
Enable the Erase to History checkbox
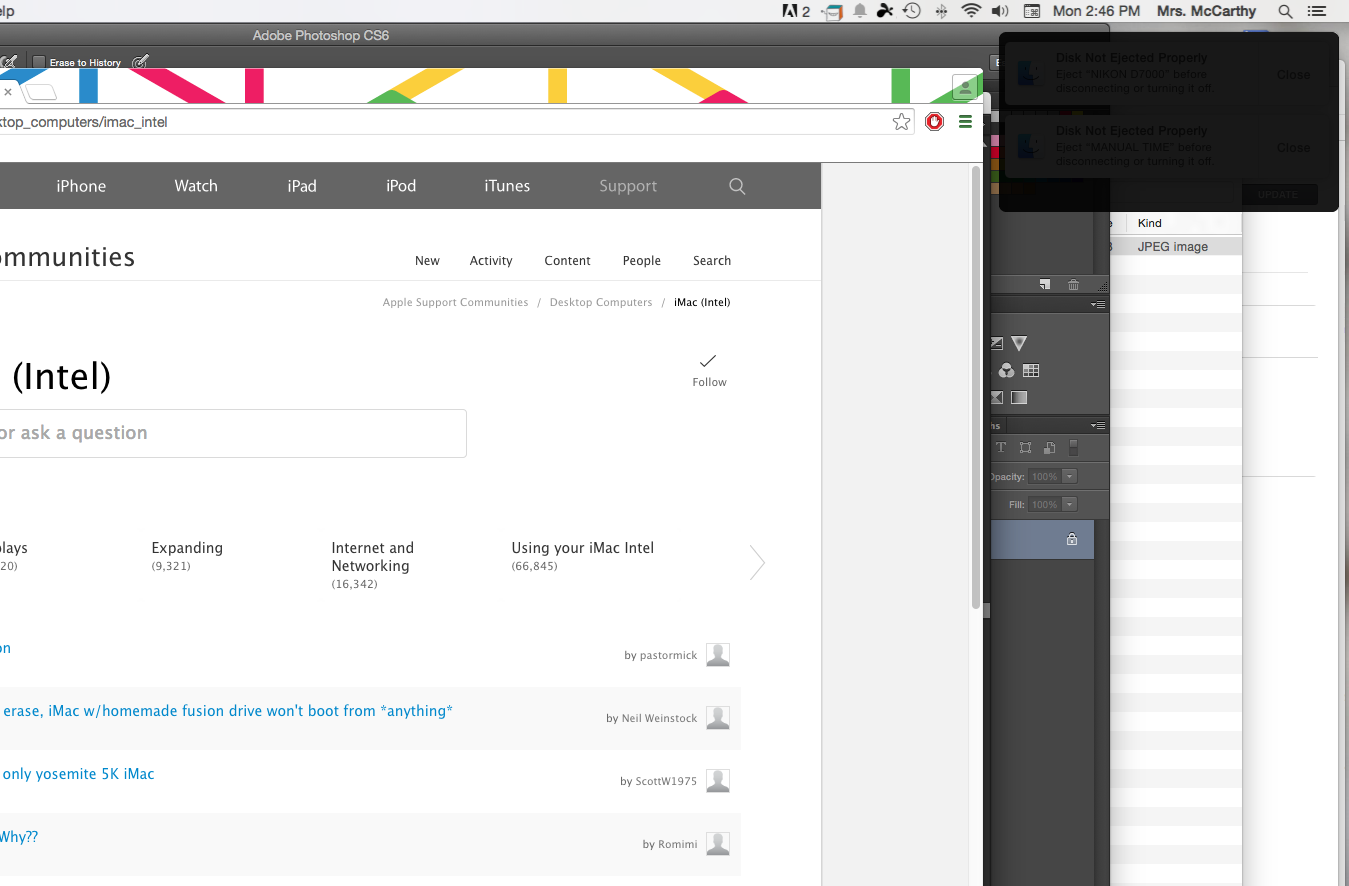(x=36, y=62)
